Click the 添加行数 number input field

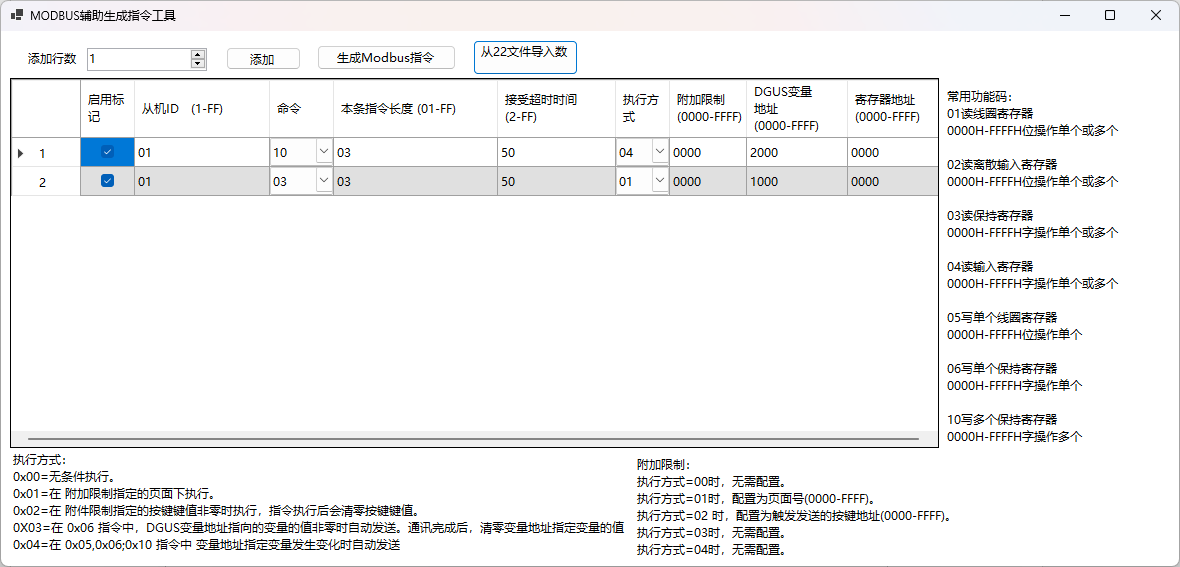coord(138,59)
